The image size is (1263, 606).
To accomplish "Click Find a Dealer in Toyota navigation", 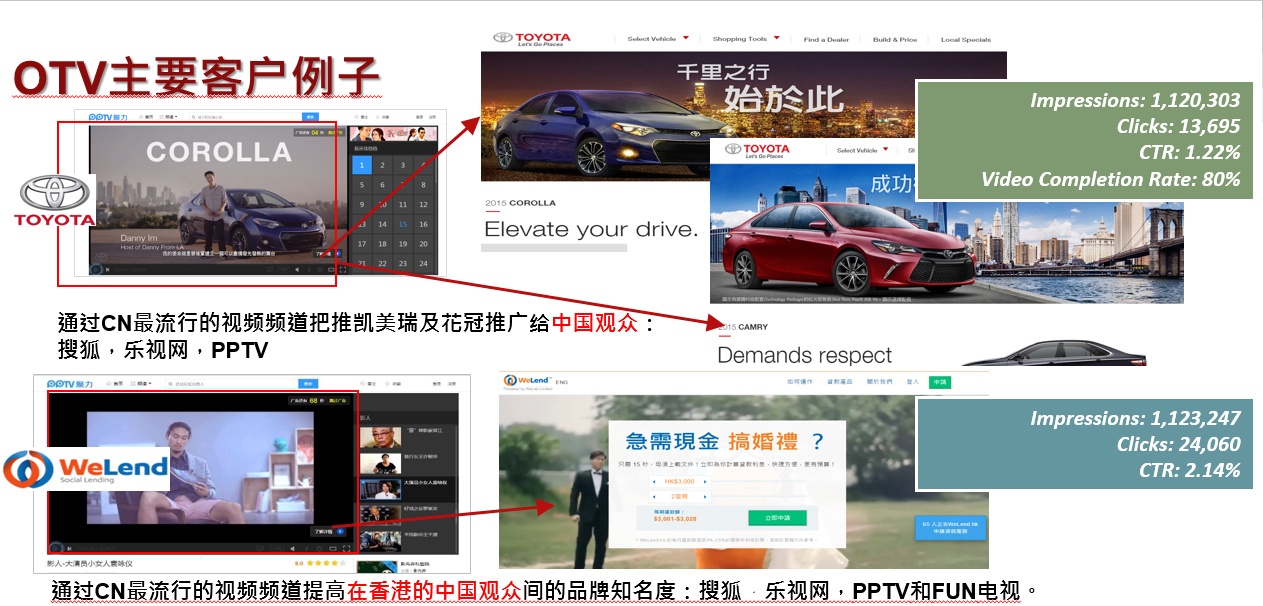I will [x=826, y=40].
